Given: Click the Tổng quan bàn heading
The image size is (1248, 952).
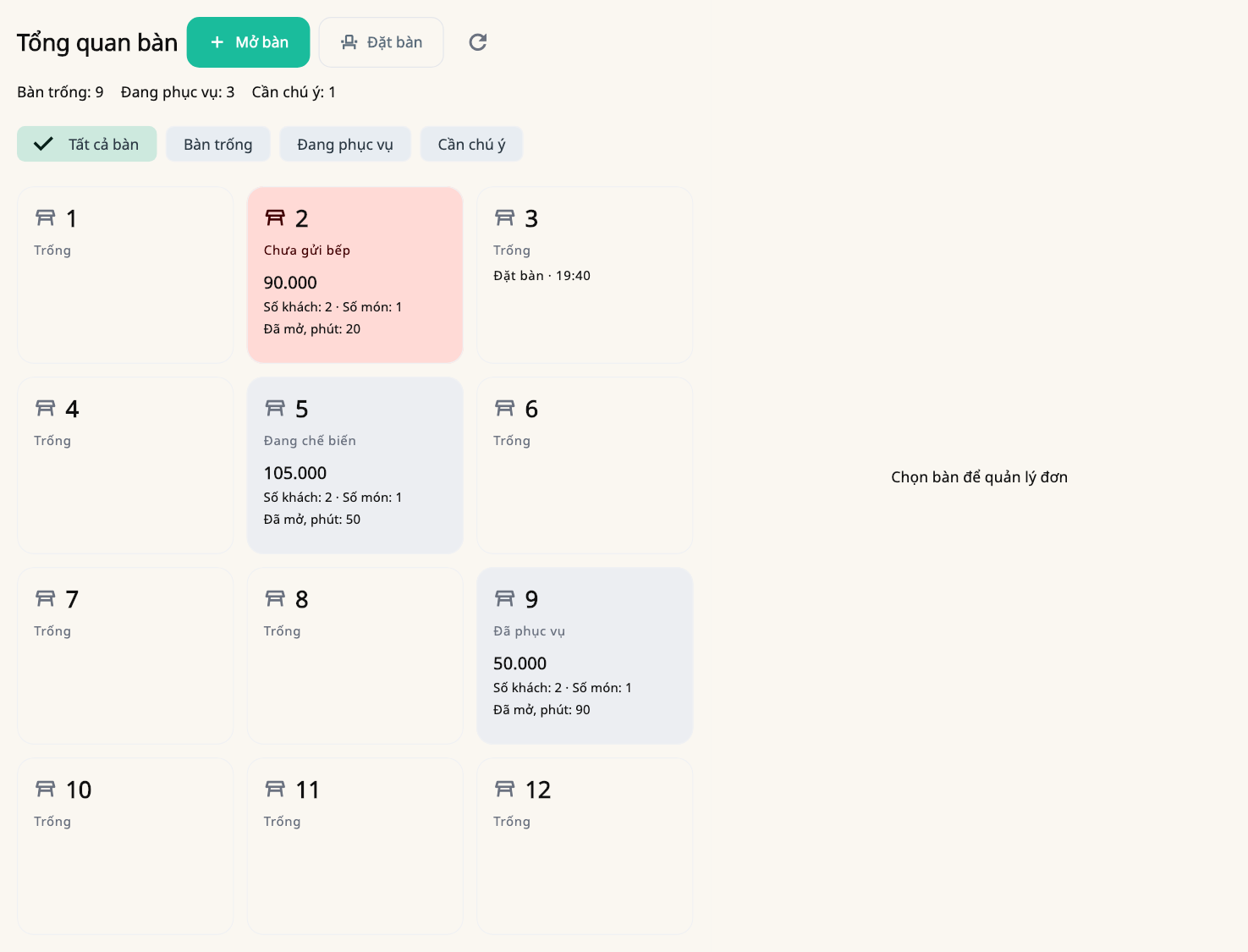Looking at the screenshot, I should coord(97,42).
